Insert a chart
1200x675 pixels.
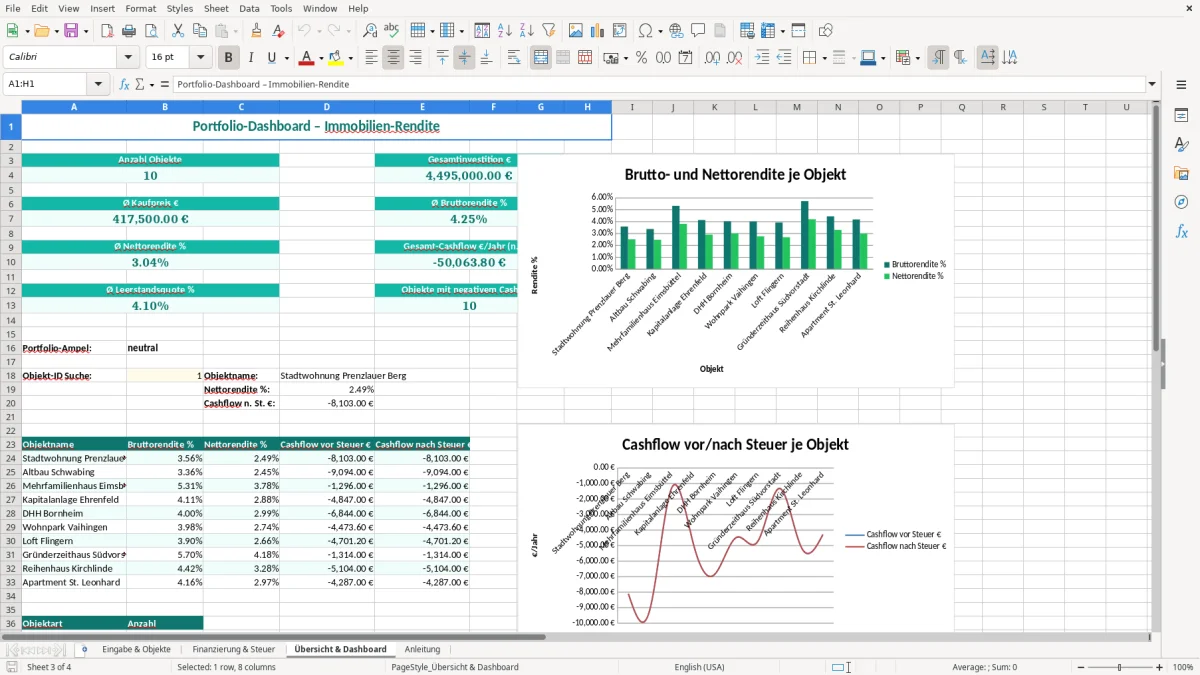tap(598, 31)
